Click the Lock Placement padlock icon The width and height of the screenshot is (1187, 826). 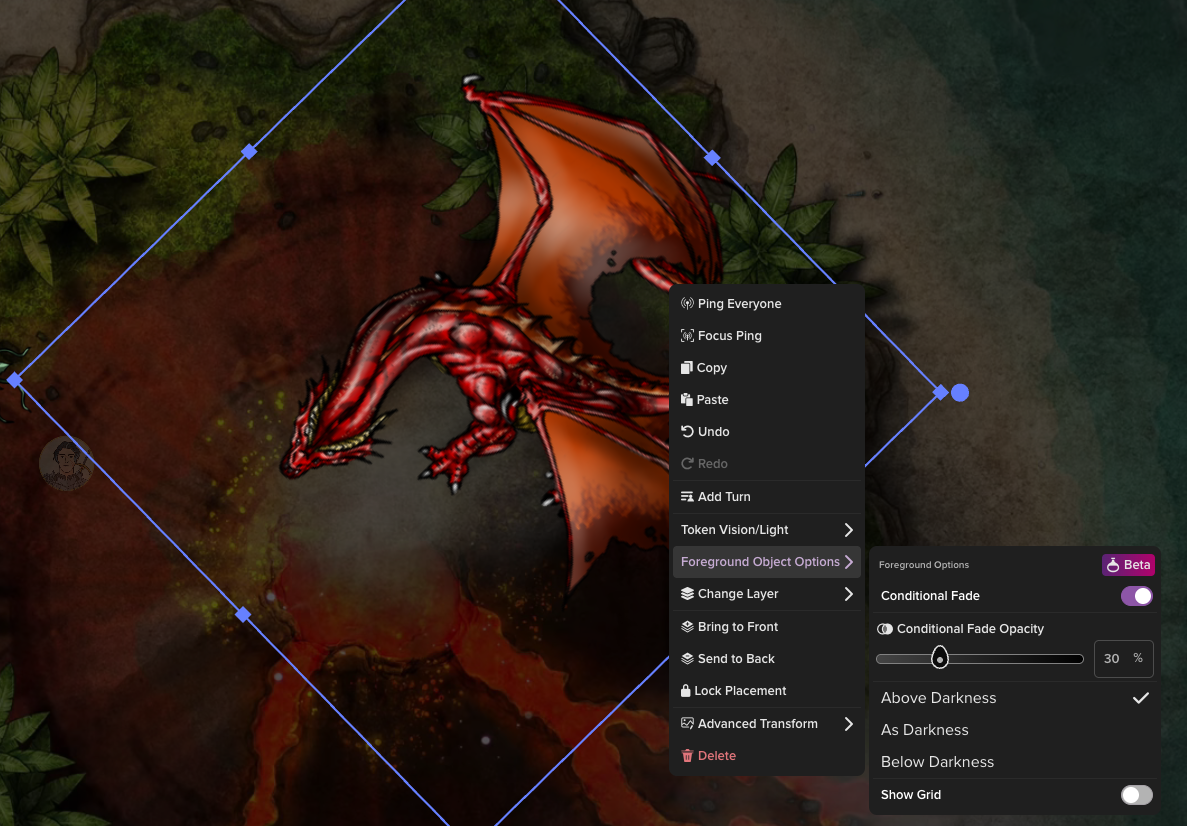686,690
